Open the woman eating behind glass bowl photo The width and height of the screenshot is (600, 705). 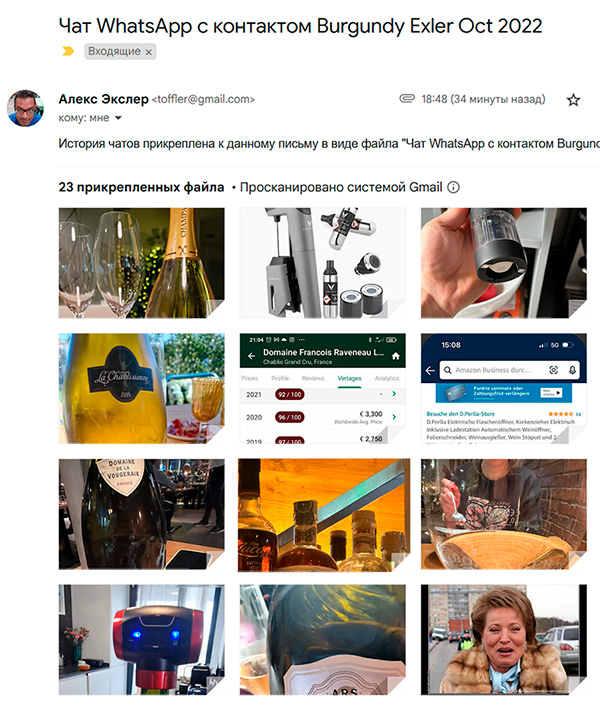tap(504, 514)
